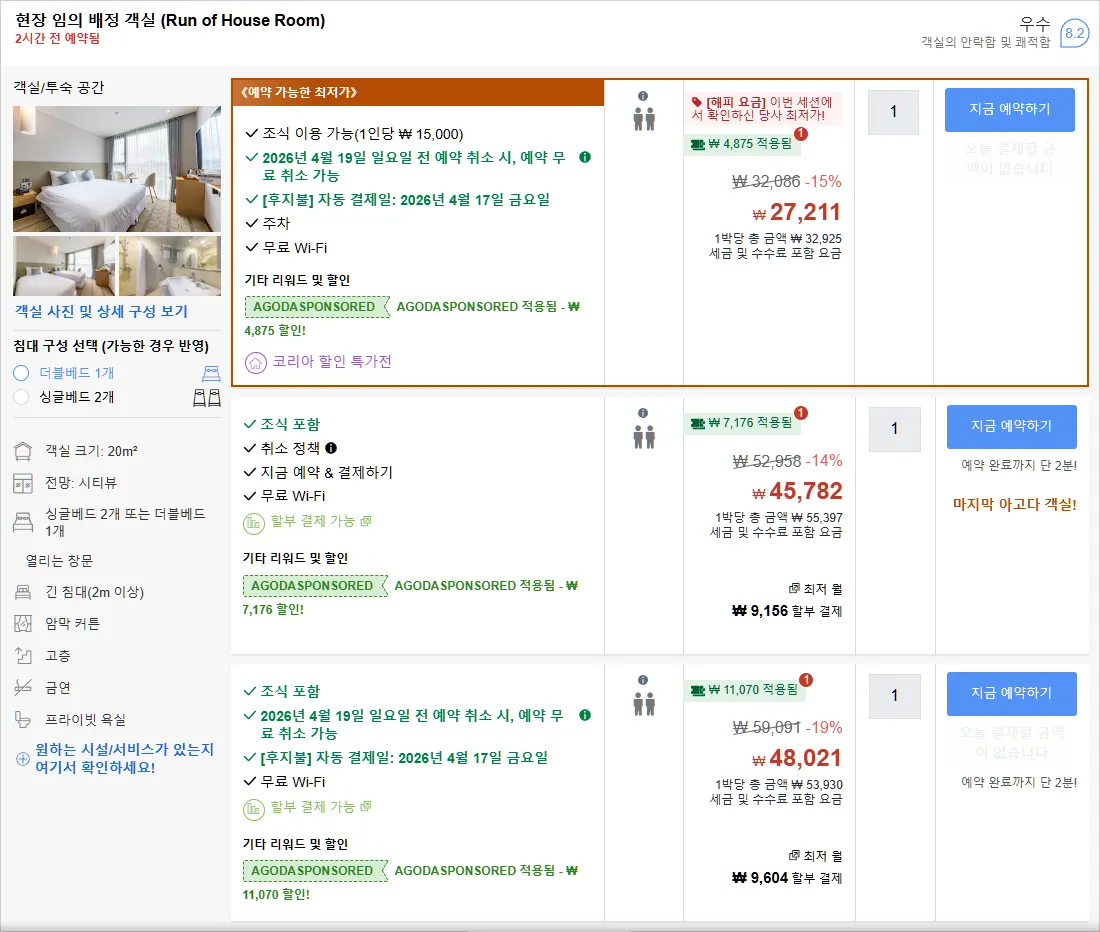View the large main room photo
This screenshot has width=1100, height=932.
pos(117,169)
